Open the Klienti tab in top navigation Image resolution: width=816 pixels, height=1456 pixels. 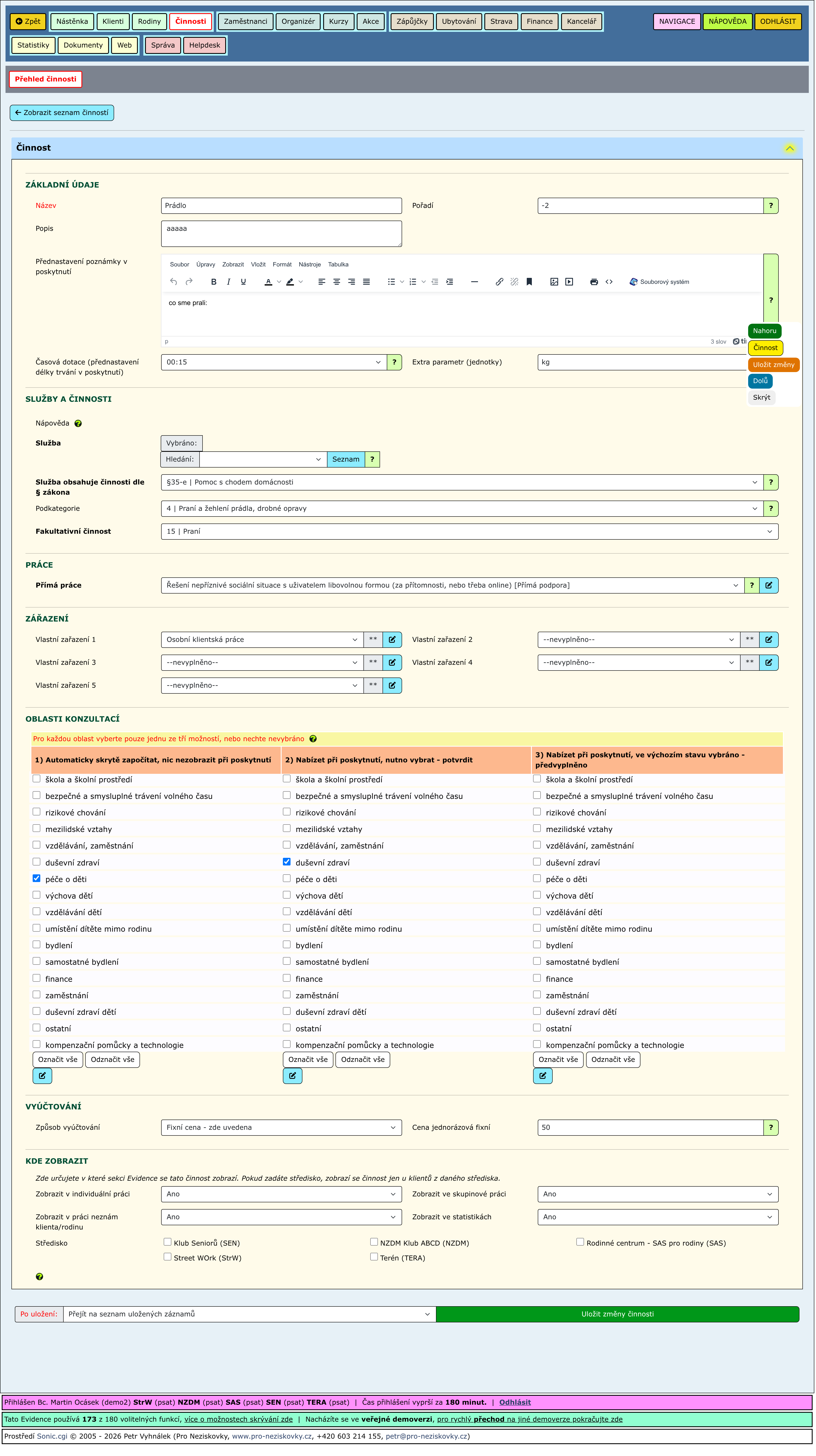(113, 21)
